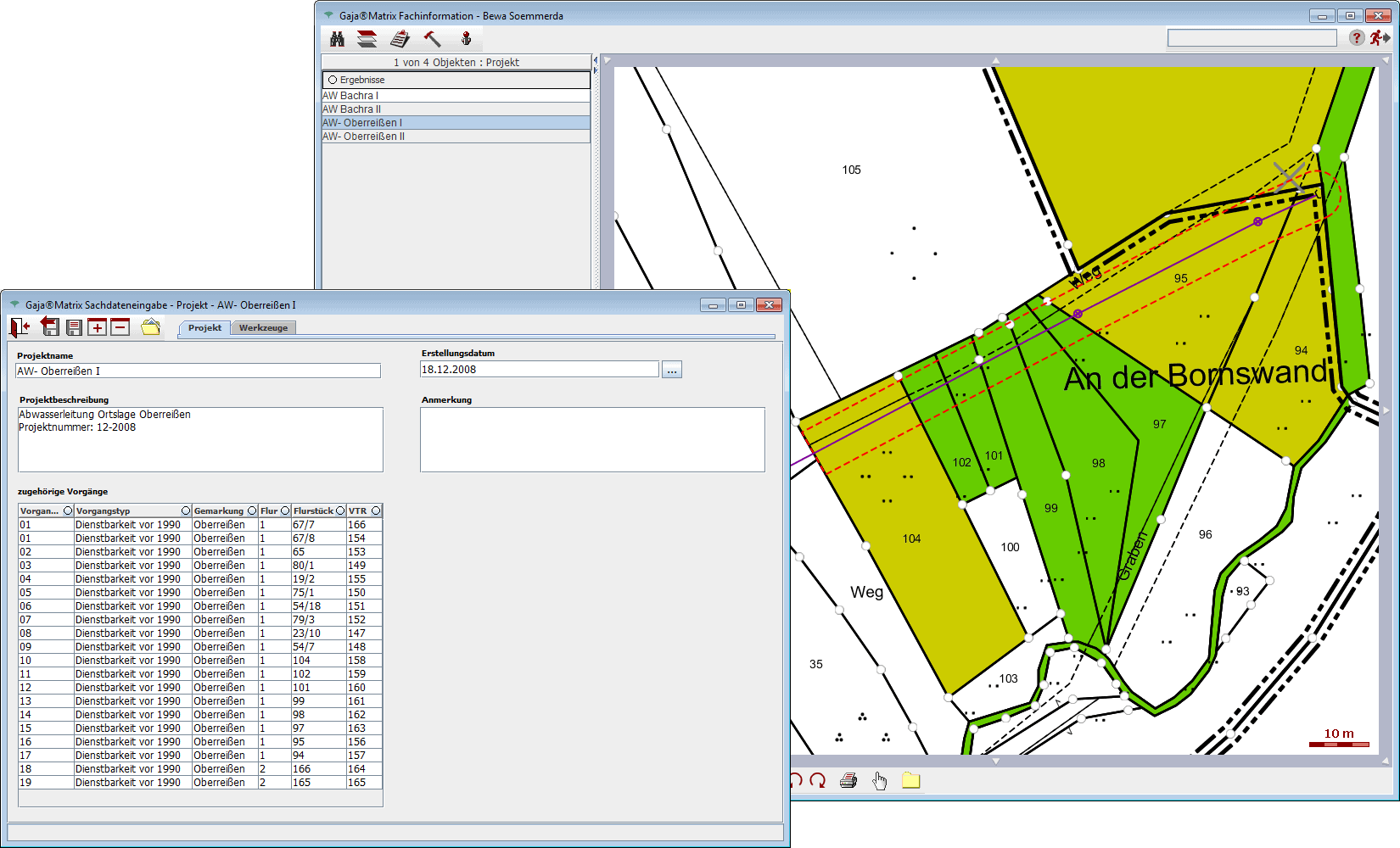Select the hand pan tool
Image resolution: width=1400 pixels, height=848 pixels.
(879, 781)
